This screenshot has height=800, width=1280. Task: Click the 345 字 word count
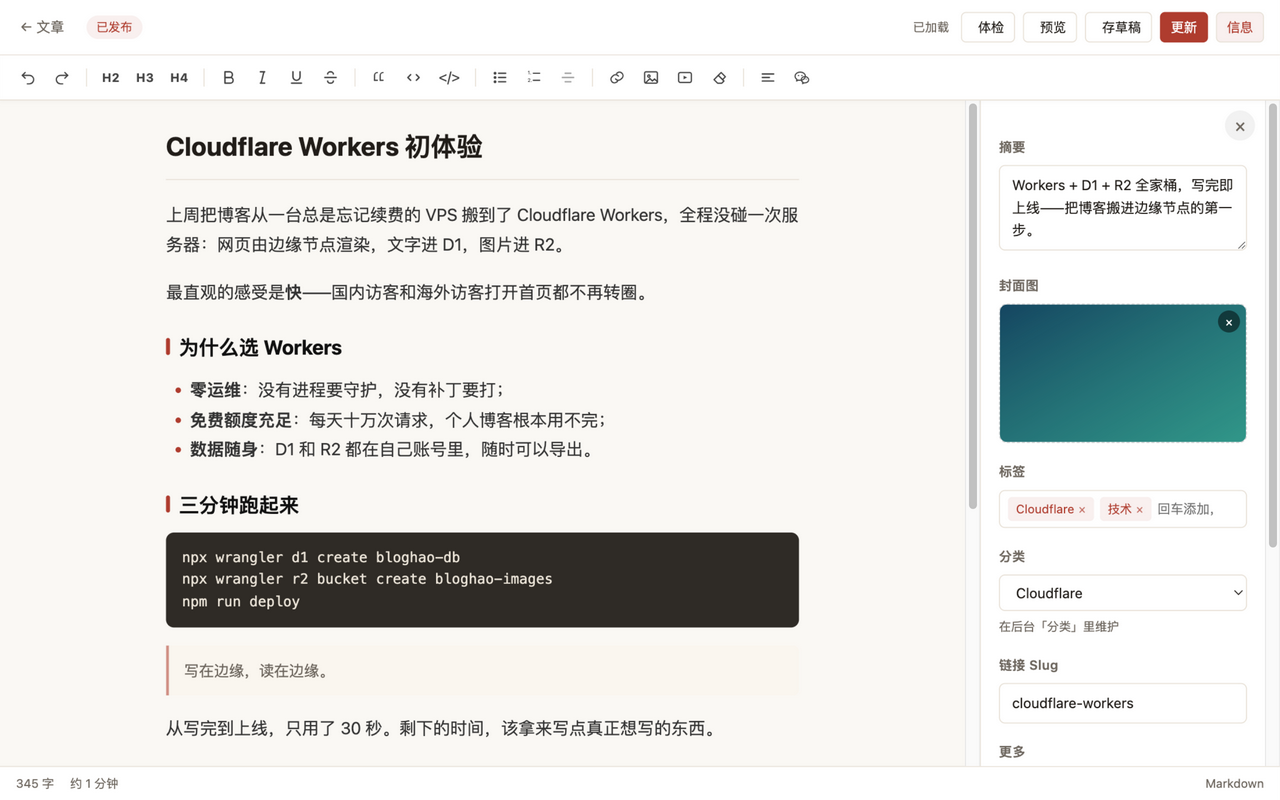pos(35,784)
